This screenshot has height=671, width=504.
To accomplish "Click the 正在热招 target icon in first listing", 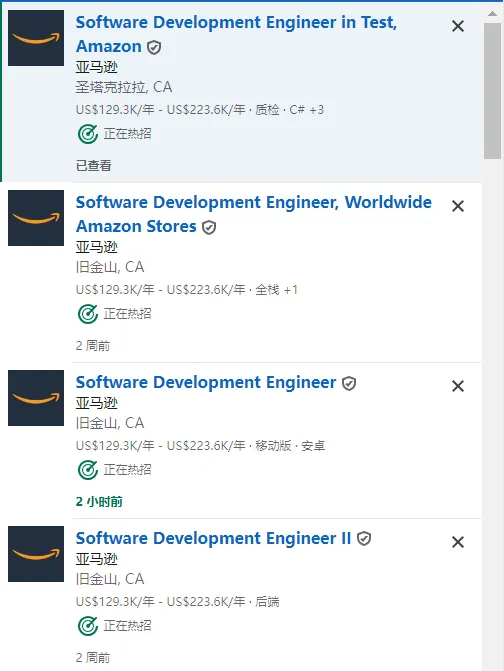I will pos(88,134).
